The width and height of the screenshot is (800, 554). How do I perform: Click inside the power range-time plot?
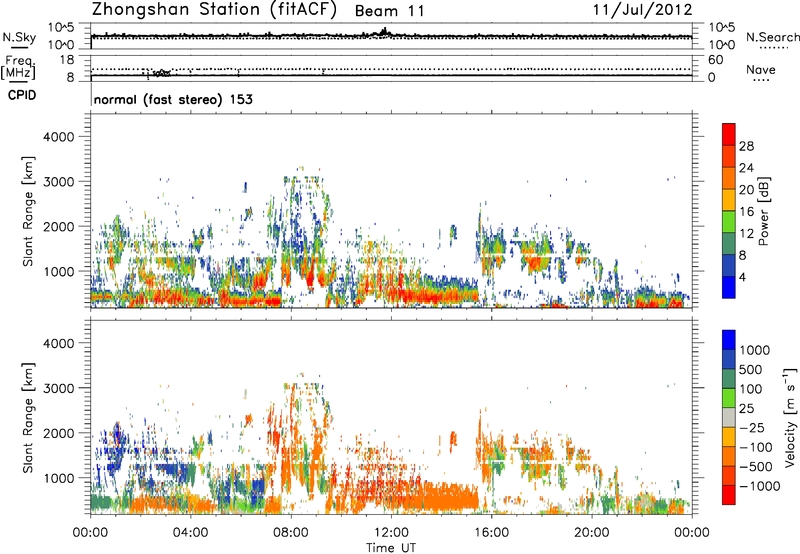pyautogui.click(x=391, y=211)
